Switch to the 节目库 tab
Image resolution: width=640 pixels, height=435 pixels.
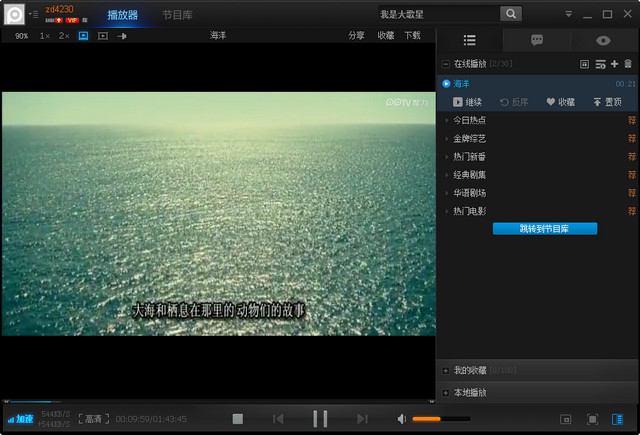tap(179, 15)
